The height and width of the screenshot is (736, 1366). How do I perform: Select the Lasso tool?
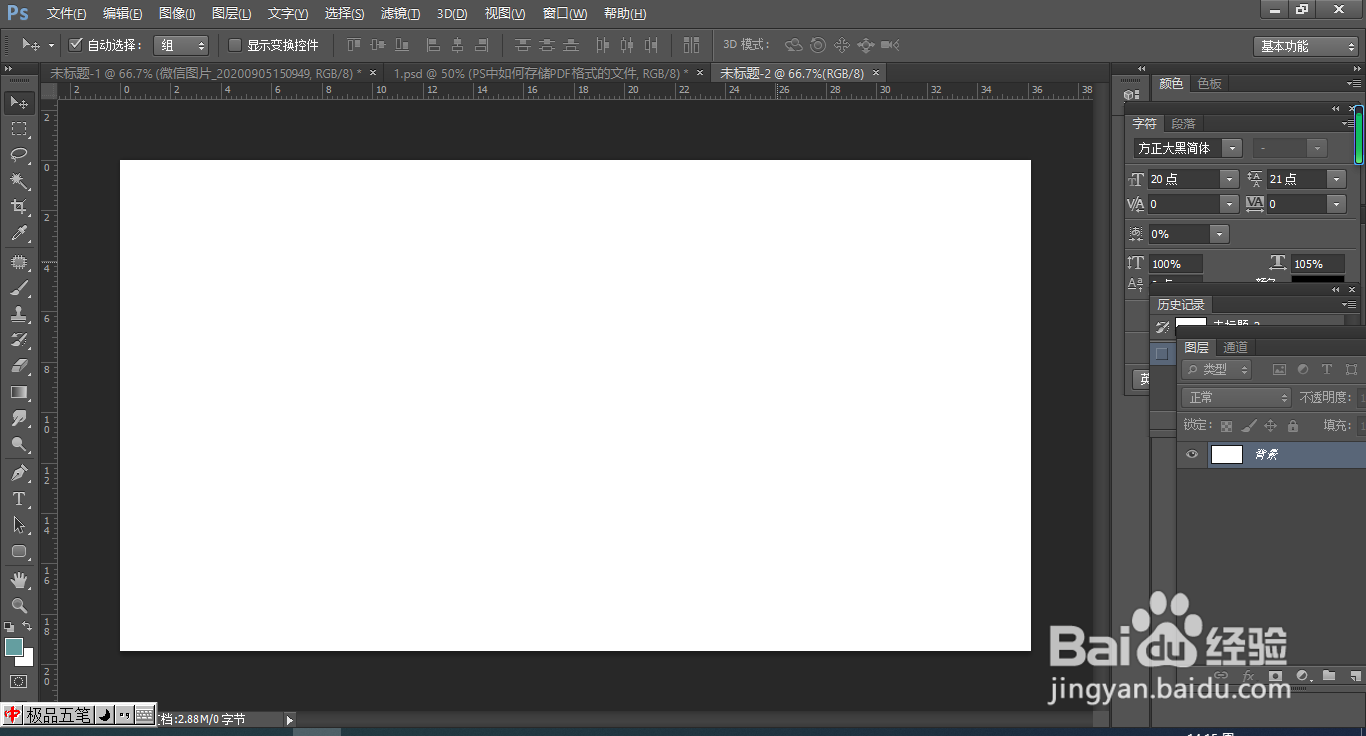[19, 154]
